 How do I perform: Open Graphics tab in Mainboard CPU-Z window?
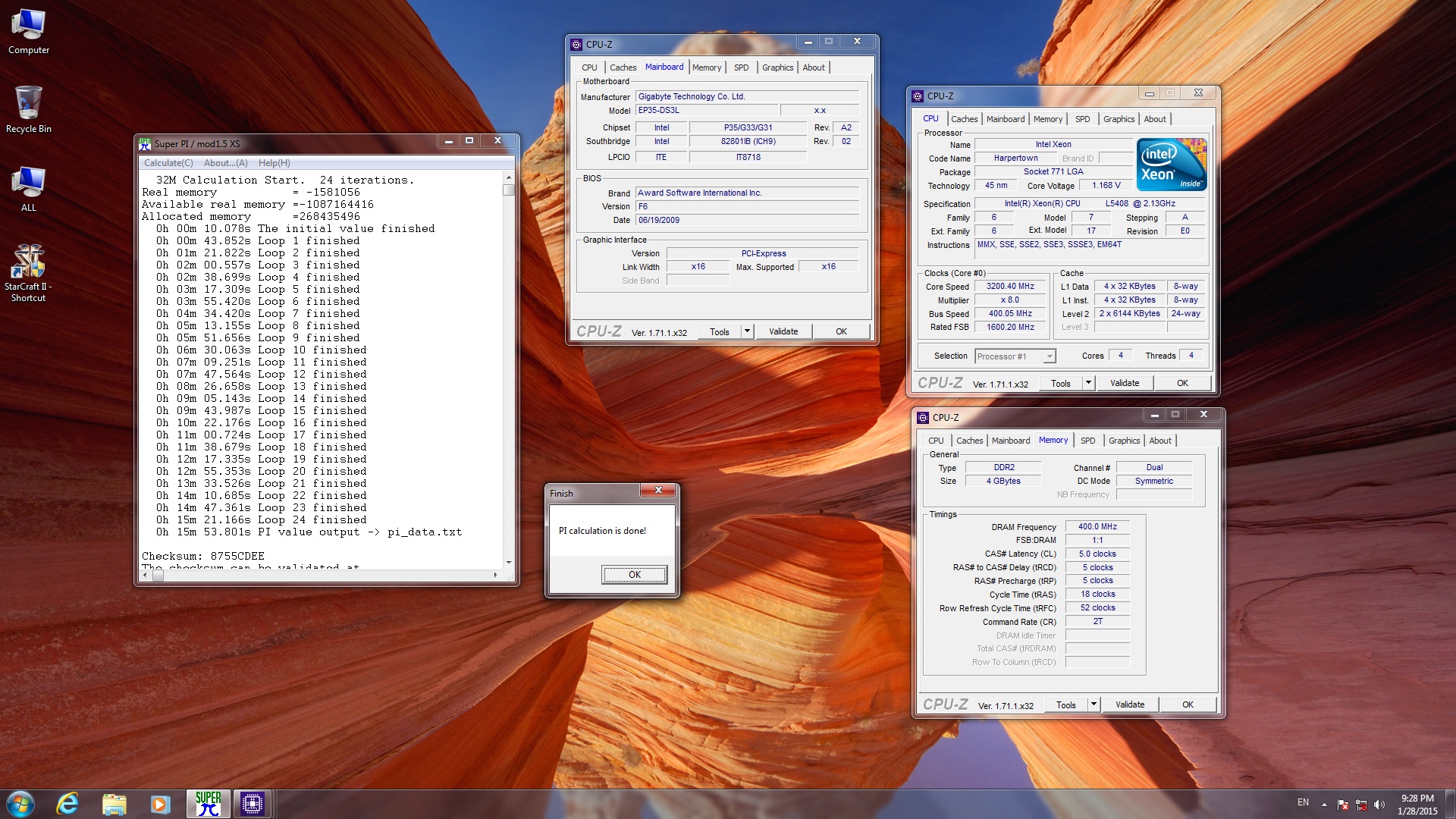pos(777,67)
